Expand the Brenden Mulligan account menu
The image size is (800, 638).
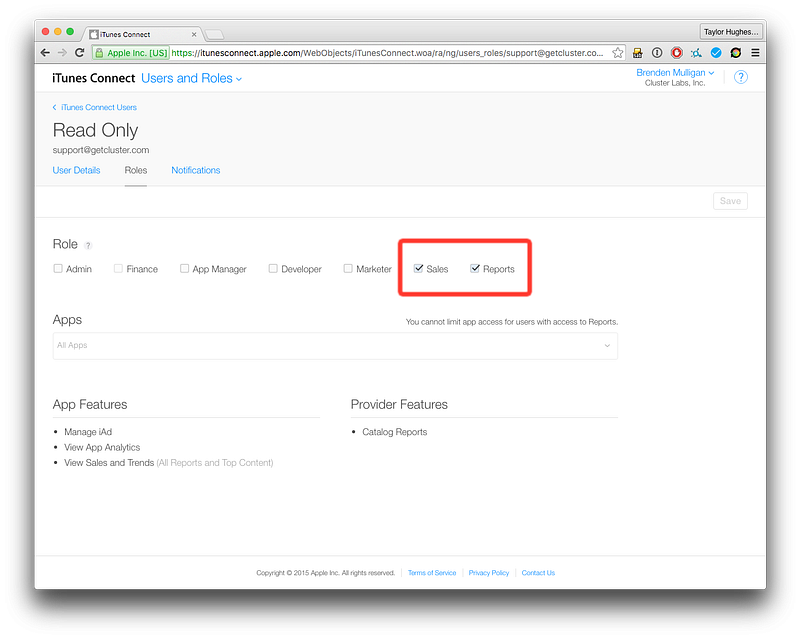tap(675, 72)
